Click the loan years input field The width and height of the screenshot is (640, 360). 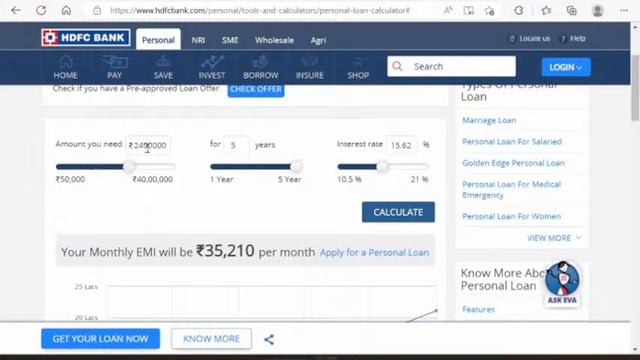point(236,145)
